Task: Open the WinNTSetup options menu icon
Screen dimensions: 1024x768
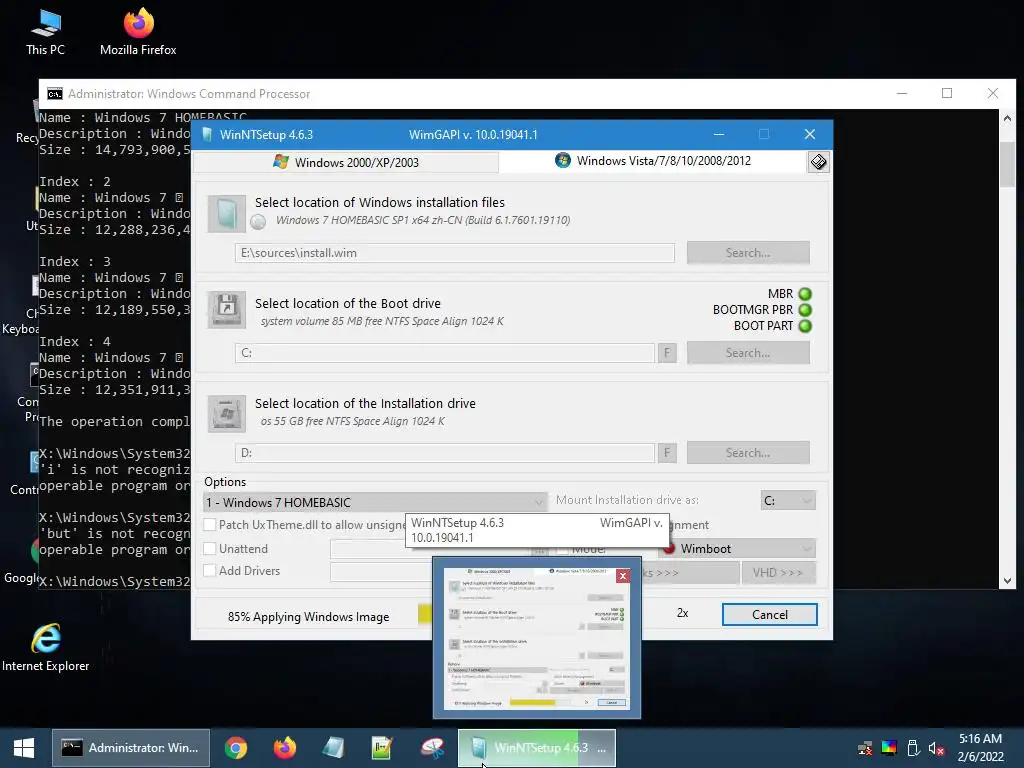Action: 818,162
